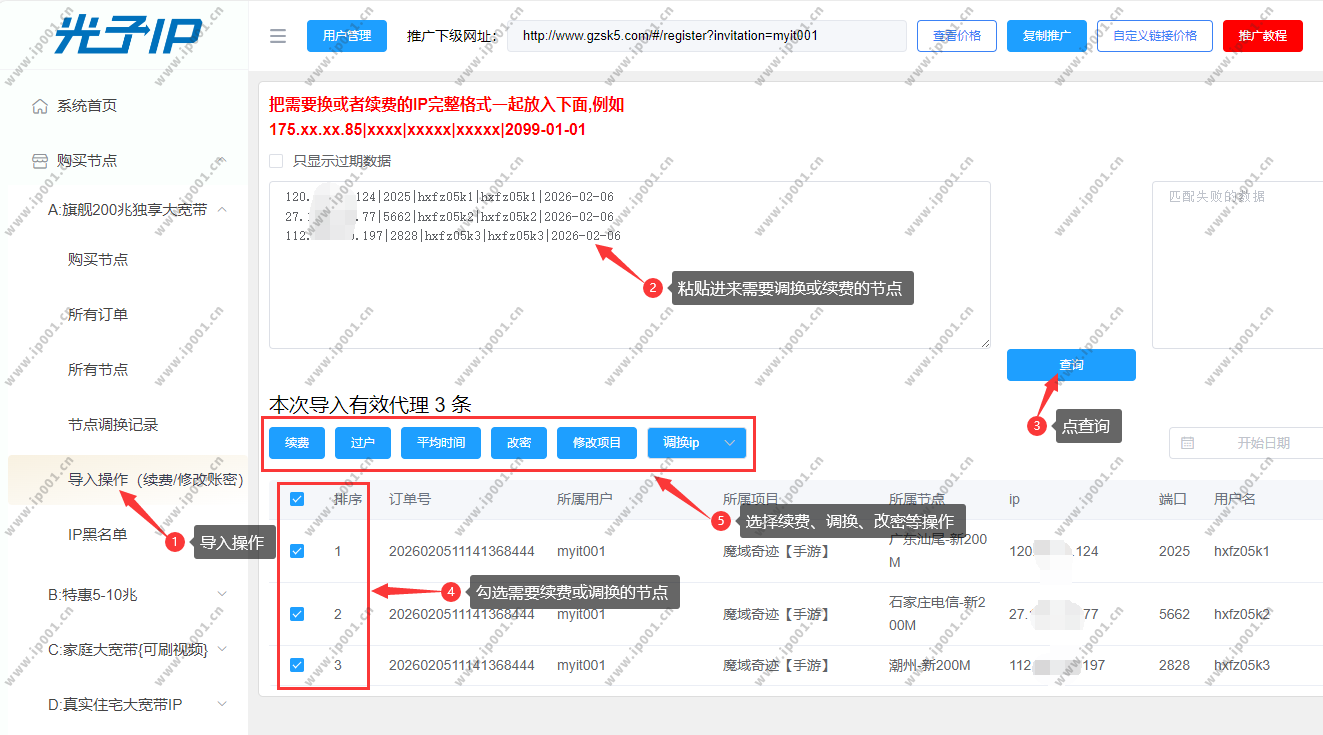
Task: Click the promotion URL input field
Action: tap(706, 36)
